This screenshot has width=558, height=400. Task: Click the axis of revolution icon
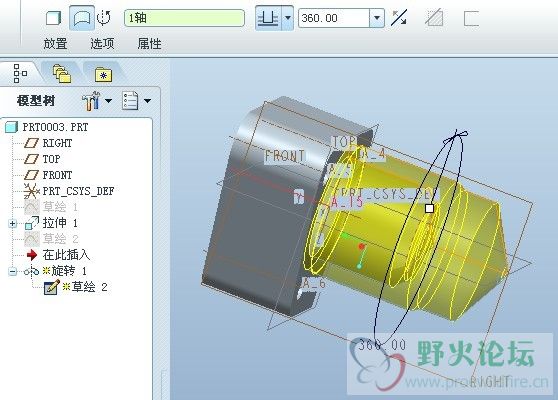pos(104,18)
